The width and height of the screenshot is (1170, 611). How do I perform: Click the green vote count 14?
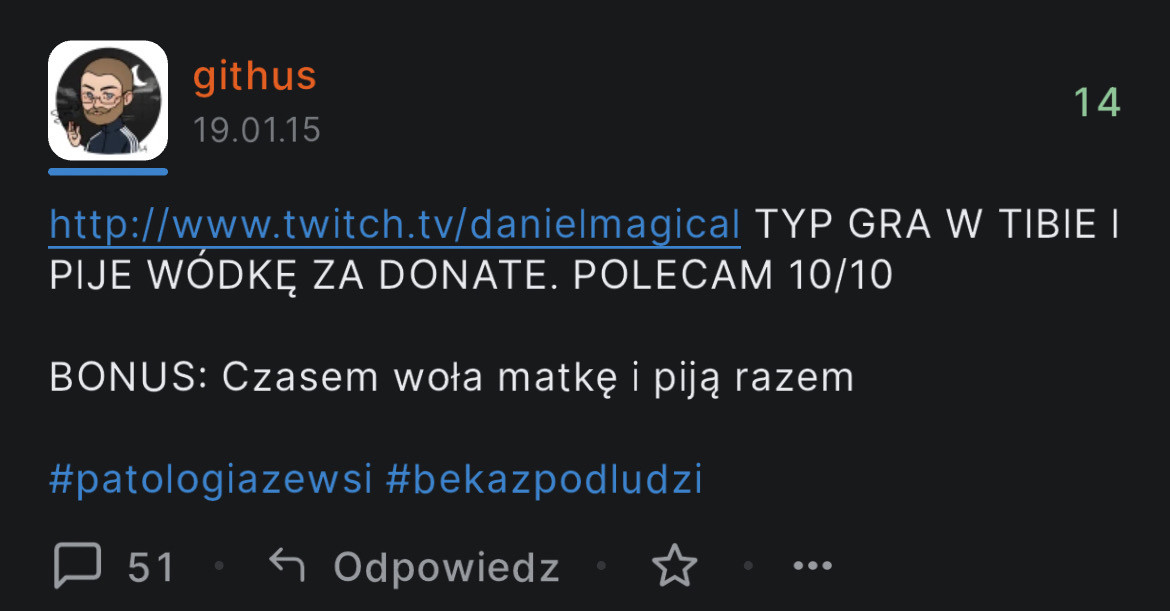pos(1097,102)
